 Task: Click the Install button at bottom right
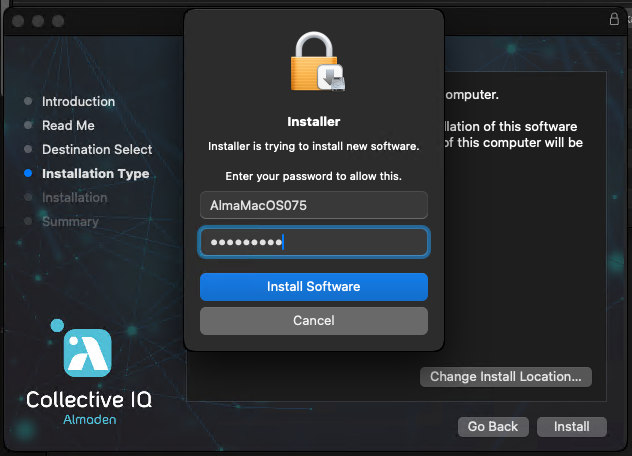571,427
